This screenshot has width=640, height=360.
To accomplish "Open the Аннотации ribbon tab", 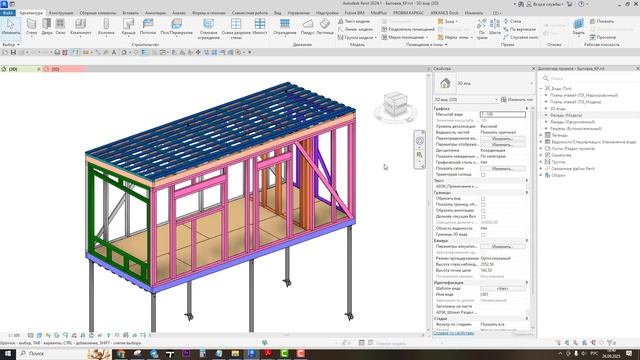I will click(155, 13).
